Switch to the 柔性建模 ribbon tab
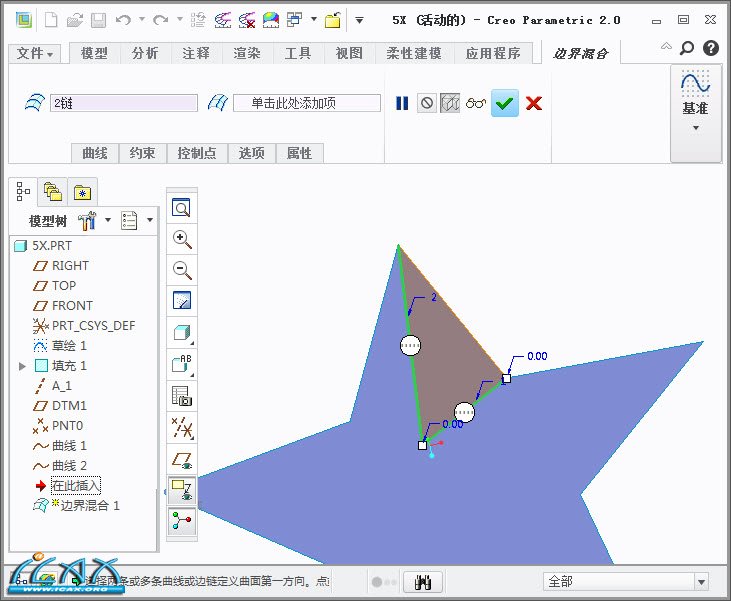Viewport: 731px width, 601px height. tap(414, 53)
